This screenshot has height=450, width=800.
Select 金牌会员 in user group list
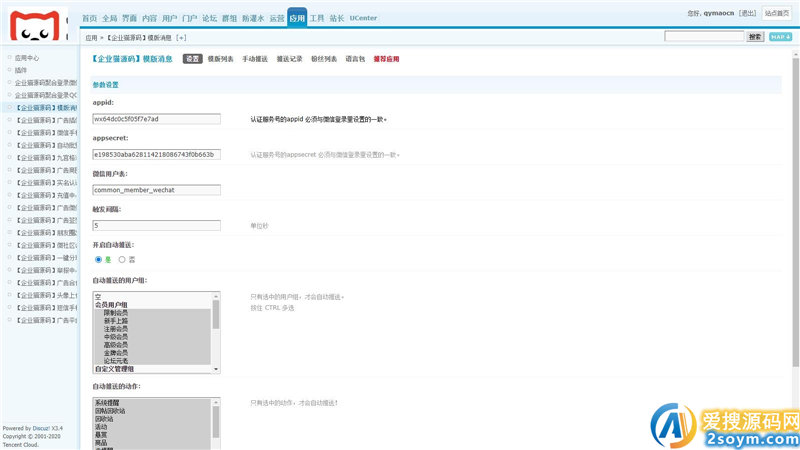152,353
